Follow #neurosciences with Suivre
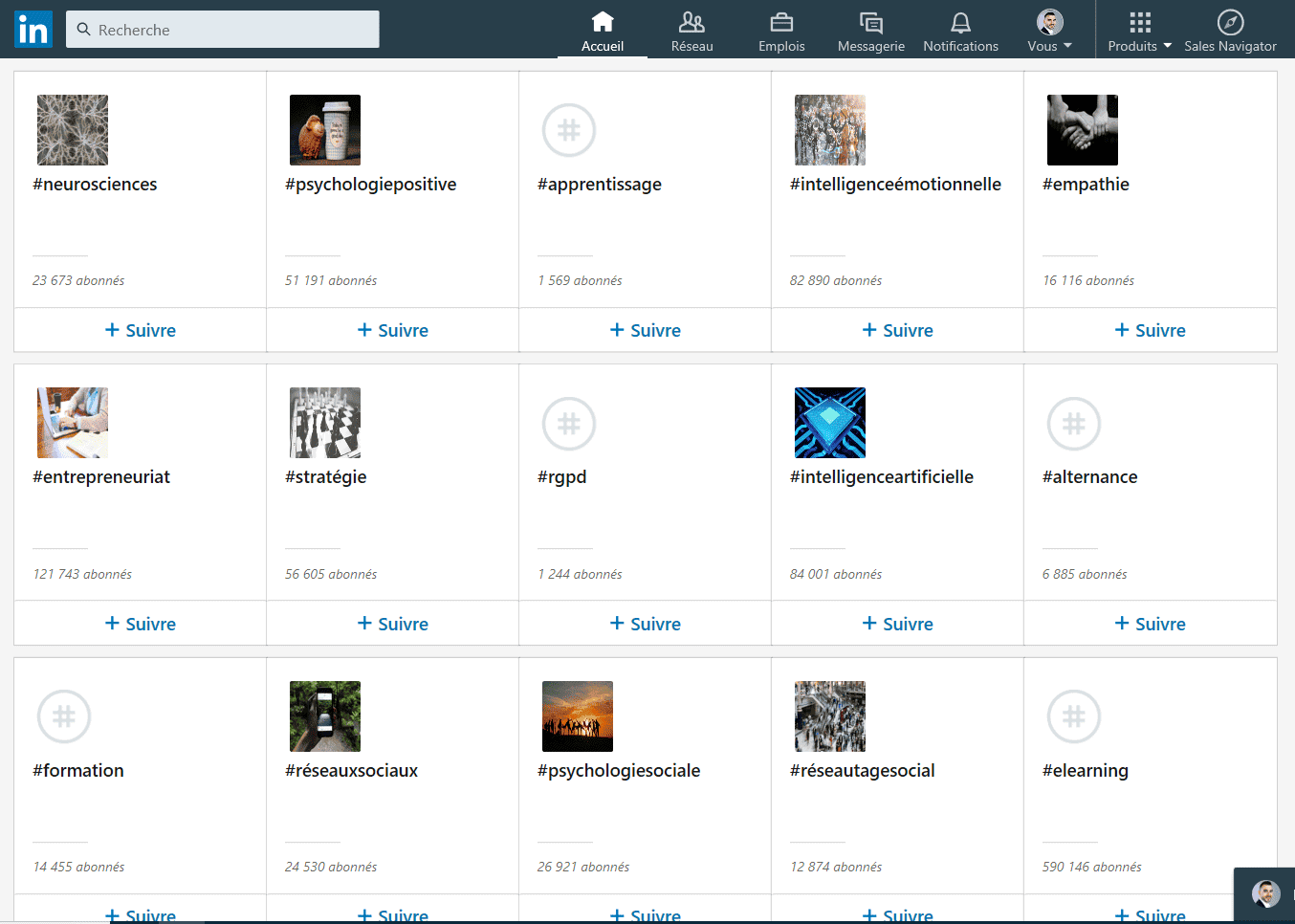This screenshot has height=924, width=1295. click(x=140, y=330)
